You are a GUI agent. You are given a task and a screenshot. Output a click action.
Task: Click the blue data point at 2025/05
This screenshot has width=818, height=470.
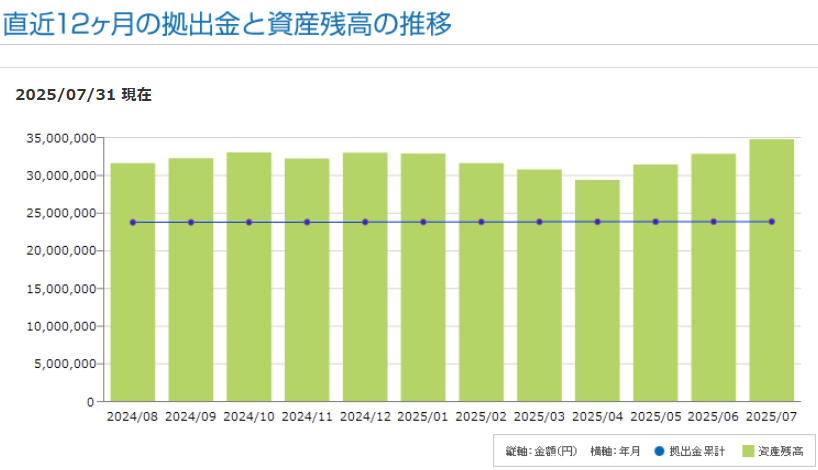[655, 222]
